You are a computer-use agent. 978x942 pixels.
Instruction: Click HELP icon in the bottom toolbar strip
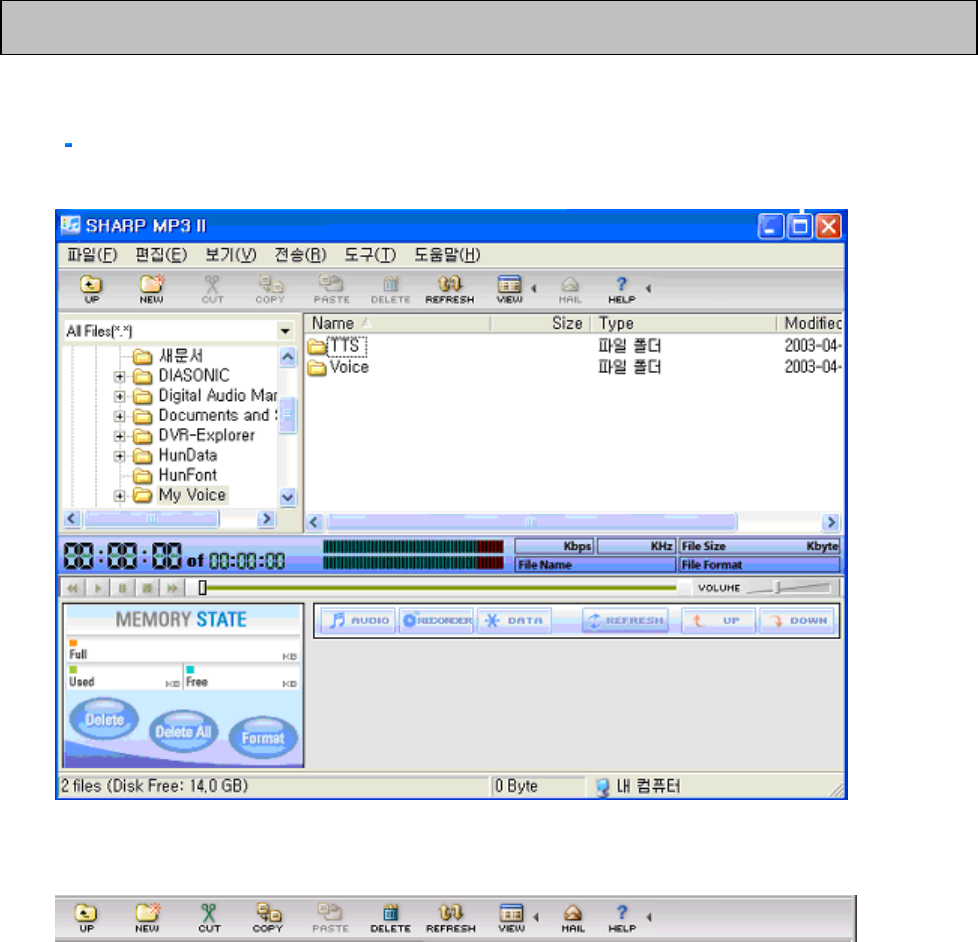tap(622, 918)
